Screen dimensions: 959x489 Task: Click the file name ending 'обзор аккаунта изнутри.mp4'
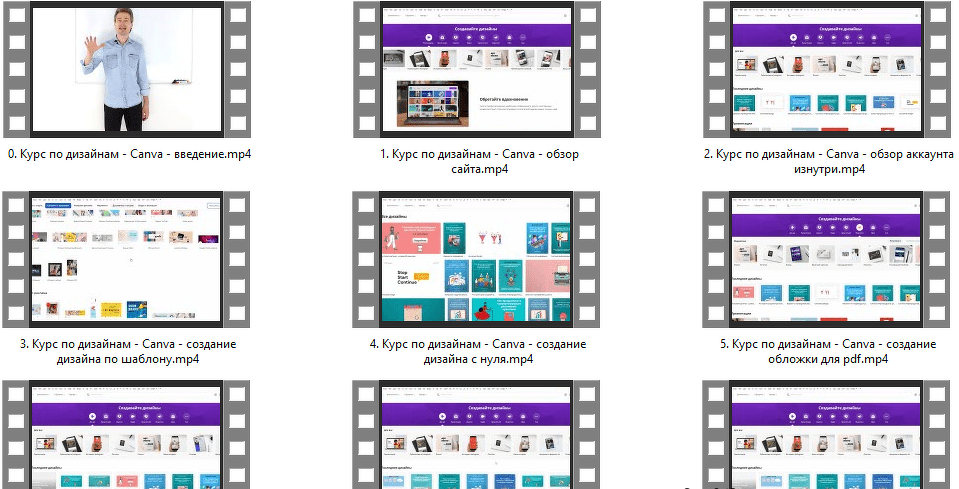[x=829, y=162]
